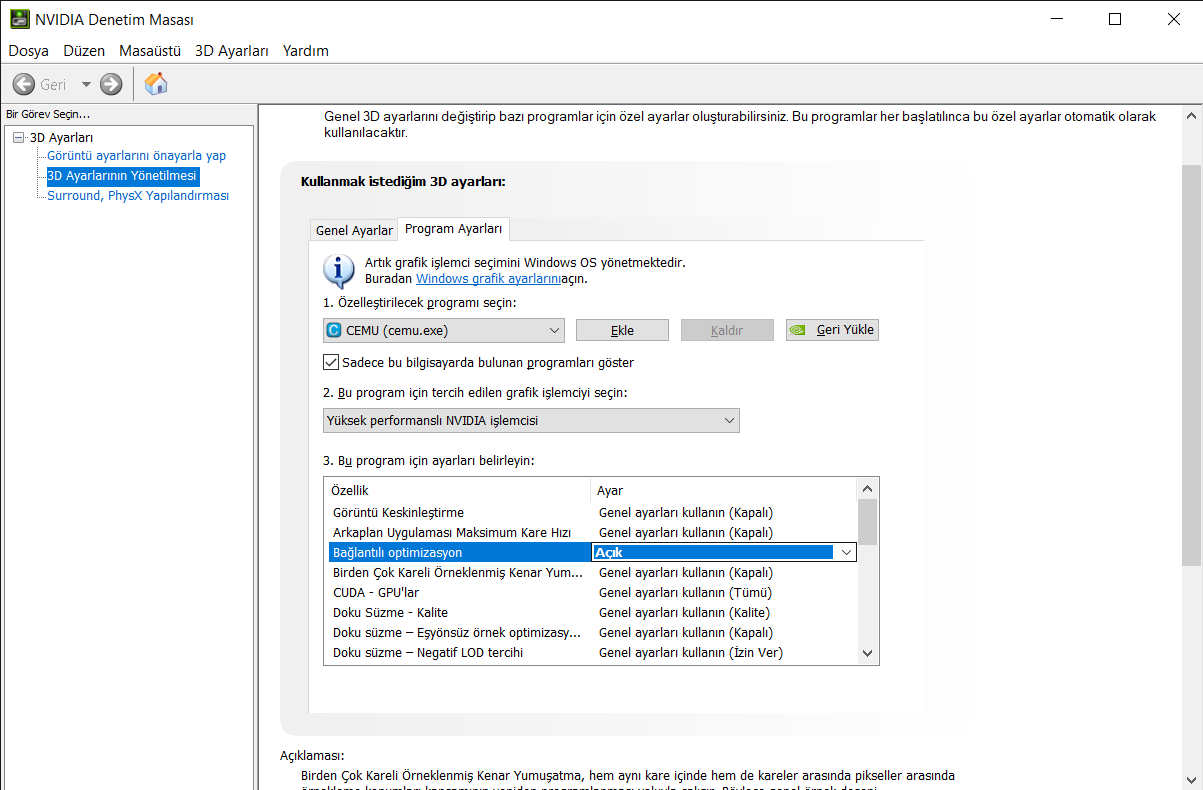Screen dimensions: 1203x790
Task: Select the 'Doku Süzme - Kalite' row
Action: (594, 612)
